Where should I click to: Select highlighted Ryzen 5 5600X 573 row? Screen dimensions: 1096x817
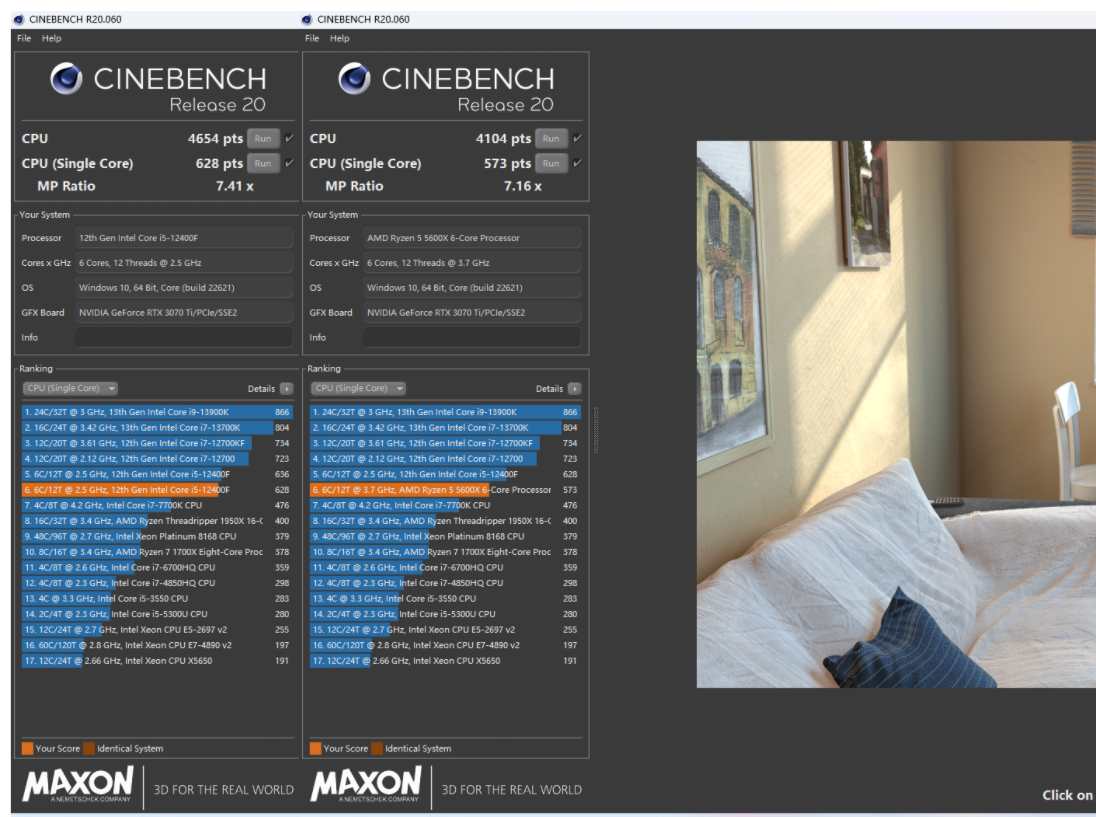click(x=445, y=490)
